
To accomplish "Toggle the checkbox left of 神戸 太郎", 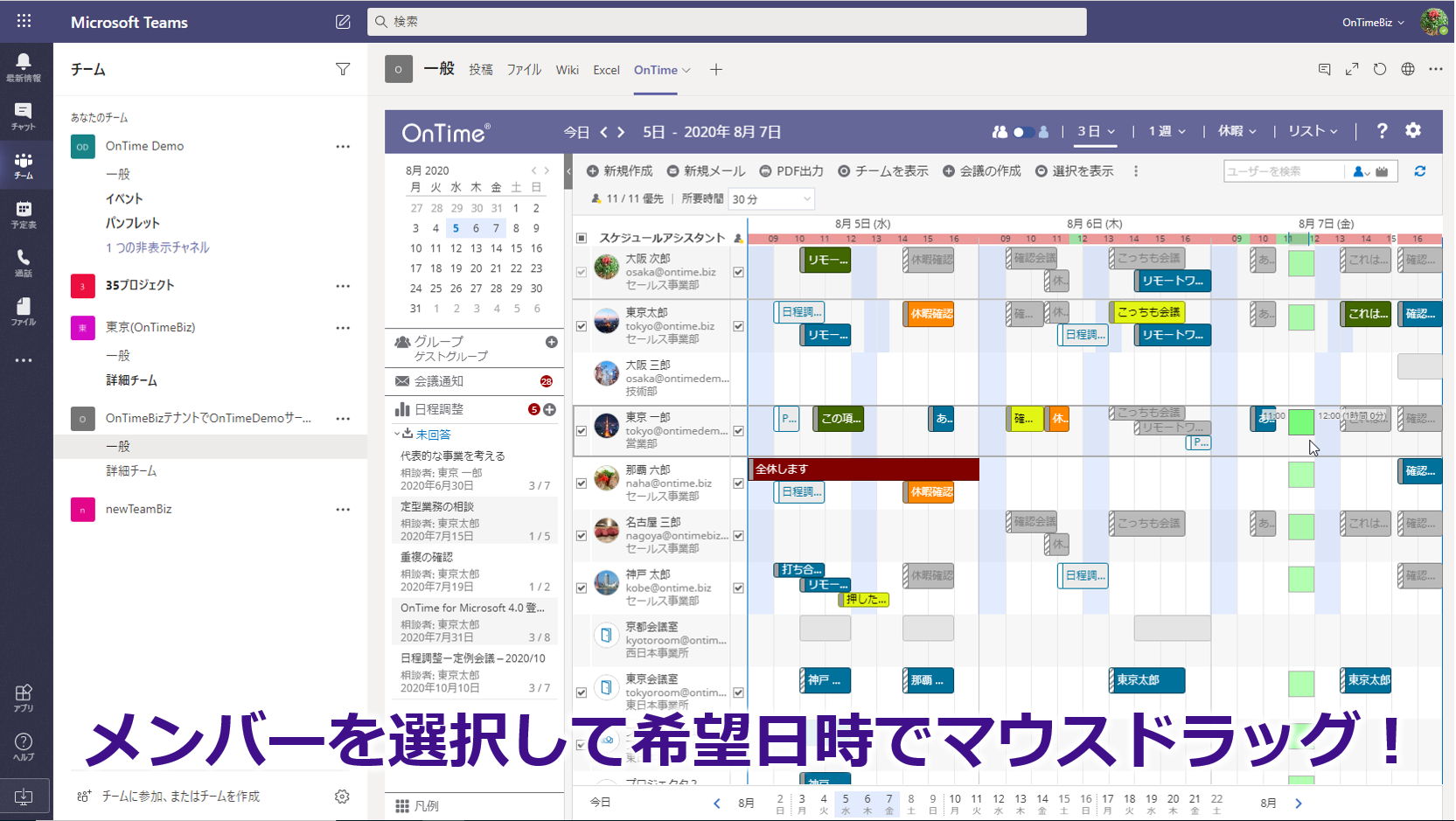I will [582, 588].
